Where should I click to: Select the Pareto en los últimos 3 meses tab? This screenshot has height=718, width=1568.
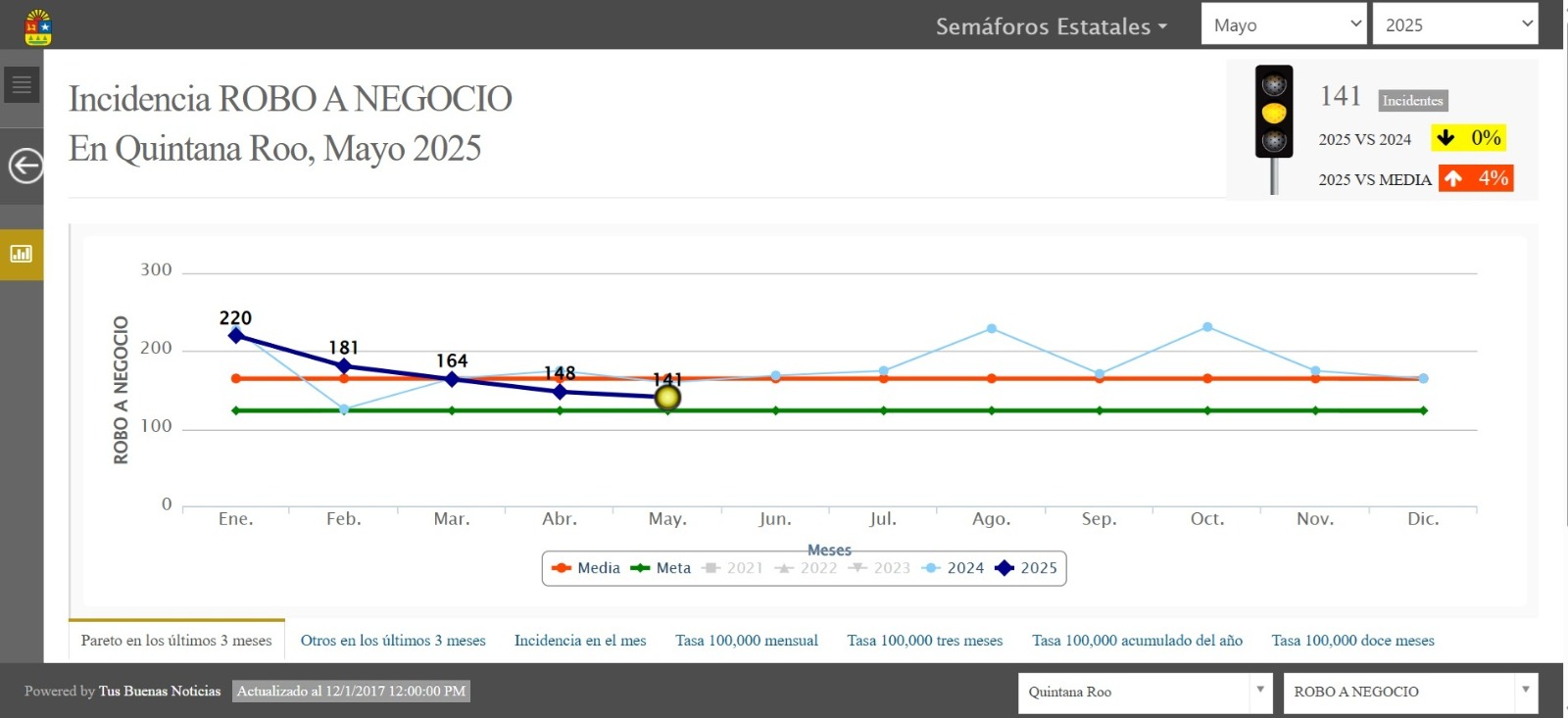(176, 641)
